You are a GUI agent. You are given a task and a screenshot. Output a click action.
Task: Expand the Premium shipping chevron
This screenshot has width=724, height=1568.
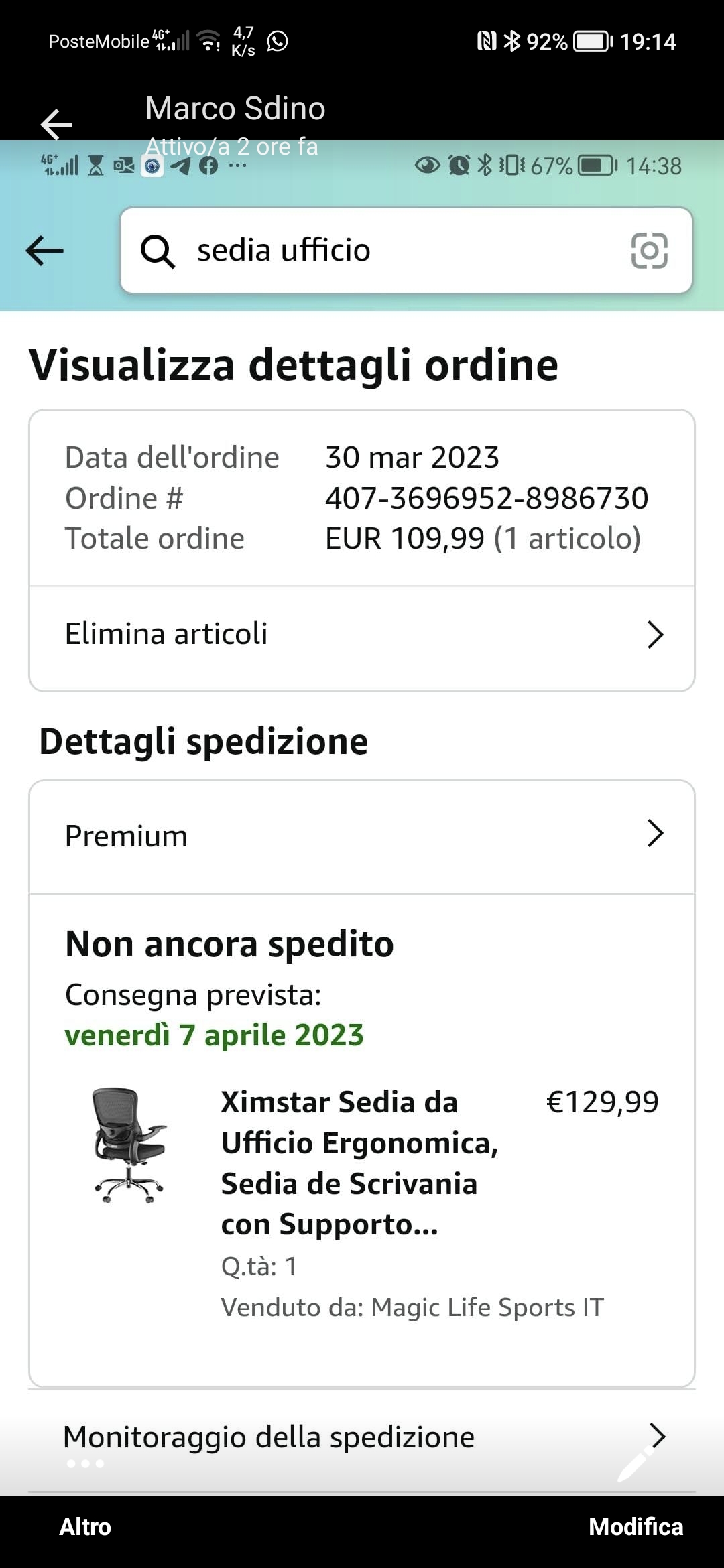(655, 834)
